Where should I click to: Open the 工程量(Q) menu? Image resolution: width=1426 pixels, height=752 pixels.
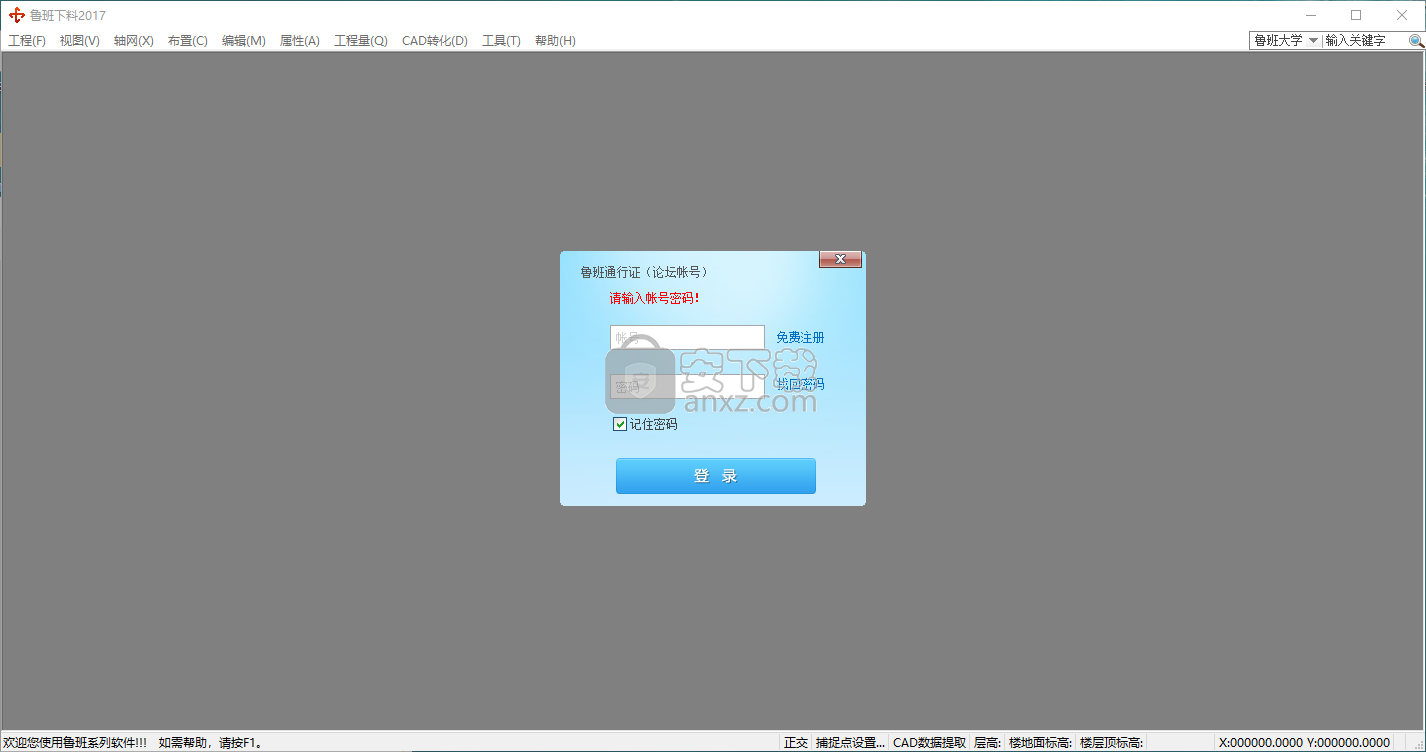coord(361,41)
